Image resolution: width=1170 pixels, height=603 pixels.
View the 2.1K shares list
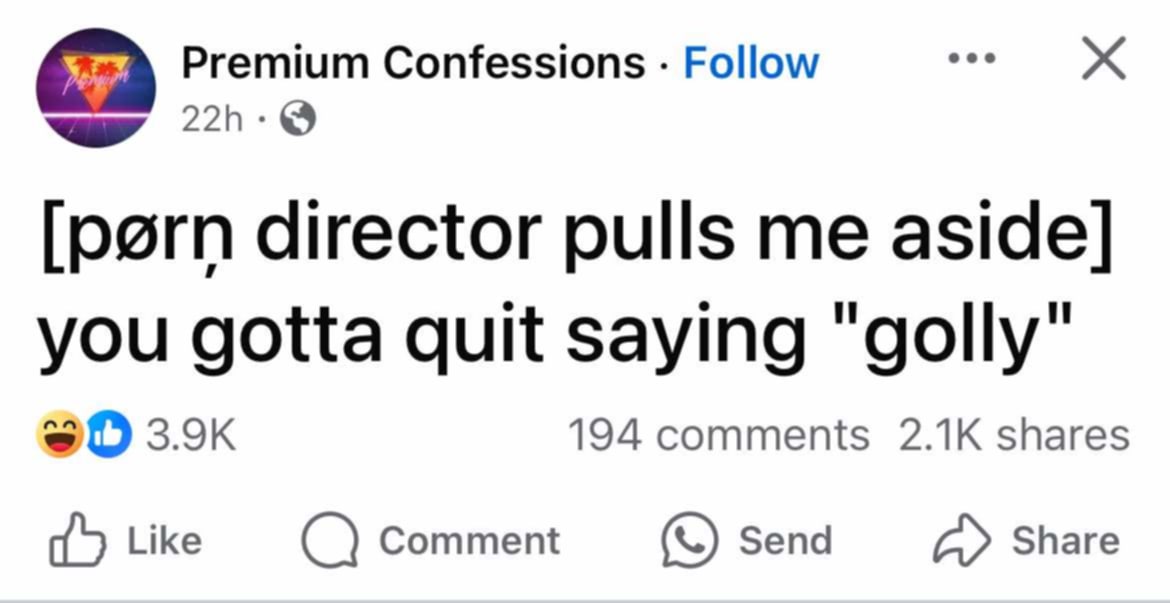(x=1013, y=435)
